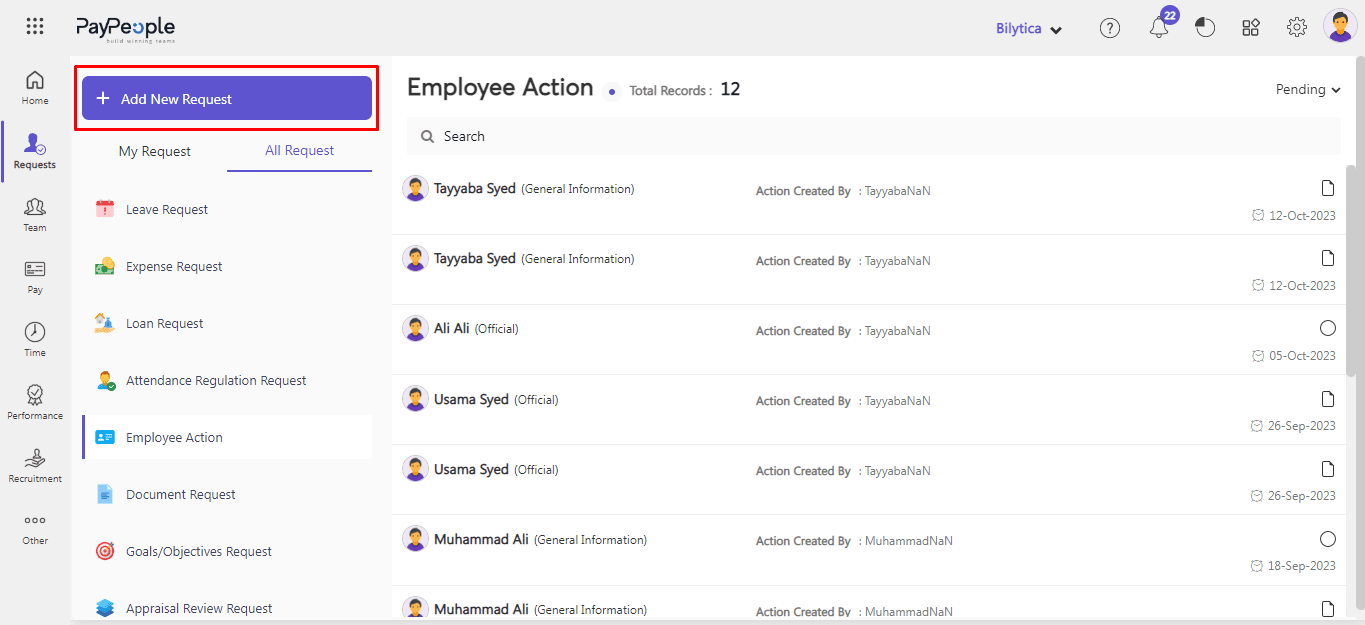The image size is (1365, 625).
Task: Select the circle status on Ali Ali row
Action: 1328,328
